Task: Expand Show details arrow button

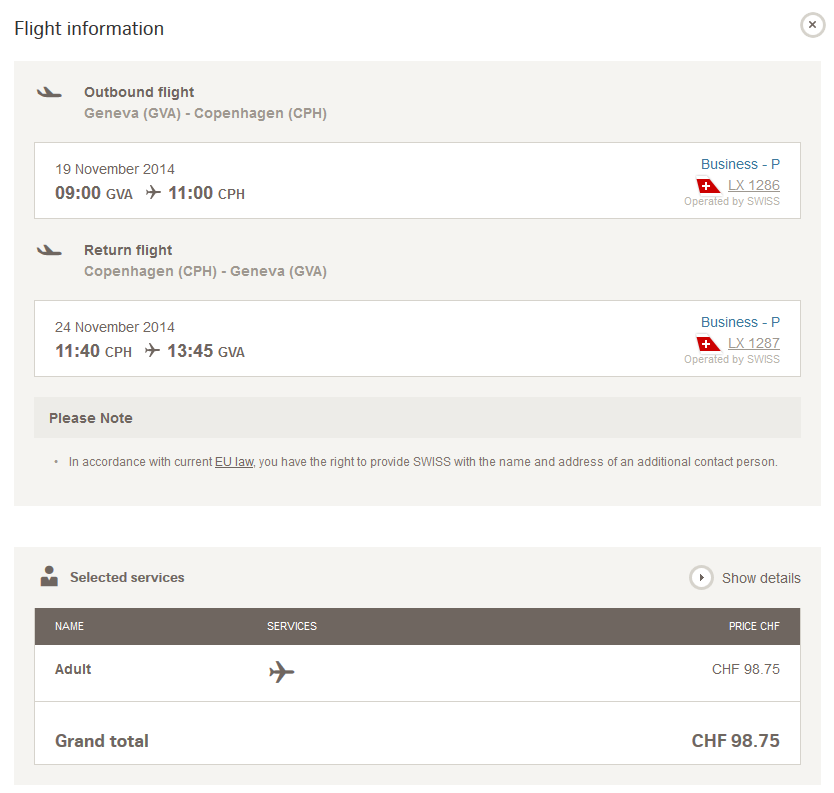Action: tap(701, 578)
